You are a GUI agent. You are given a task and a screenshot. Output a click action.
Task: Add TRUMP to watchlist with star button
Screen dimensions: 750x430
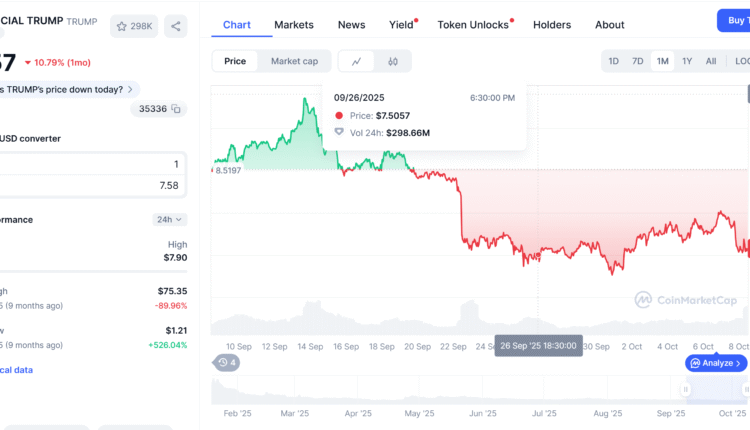pyautogui.click(x=133, y=27)
